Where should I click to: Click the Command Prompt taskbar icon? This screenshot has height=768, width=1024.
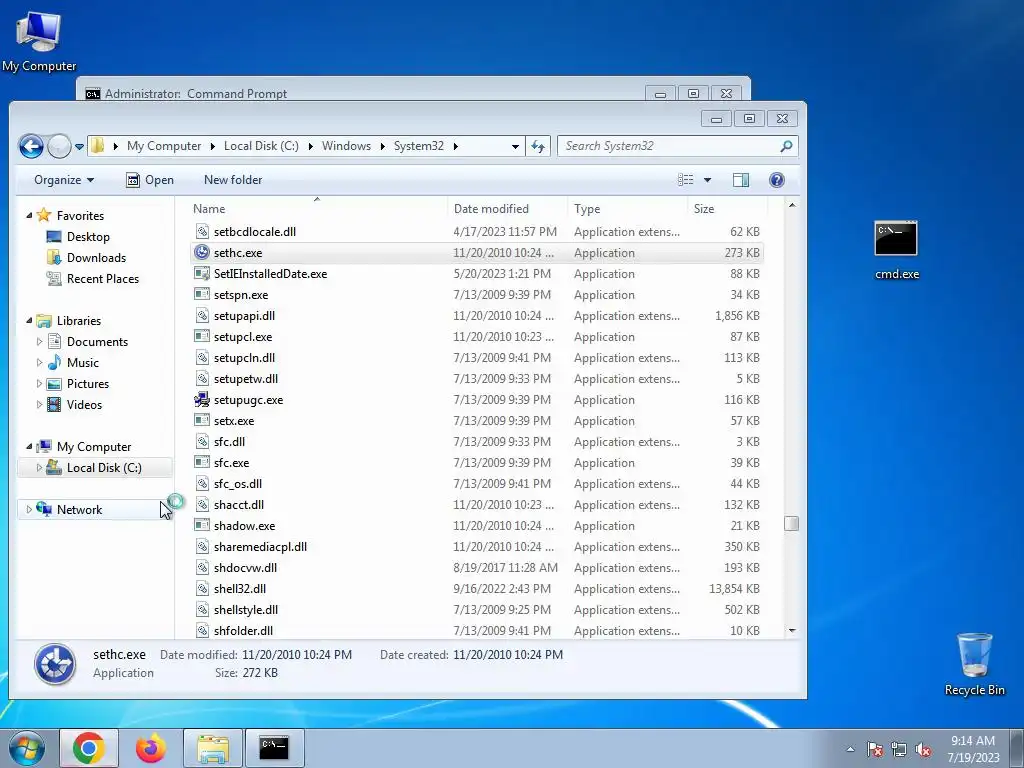tap(274, 748)
